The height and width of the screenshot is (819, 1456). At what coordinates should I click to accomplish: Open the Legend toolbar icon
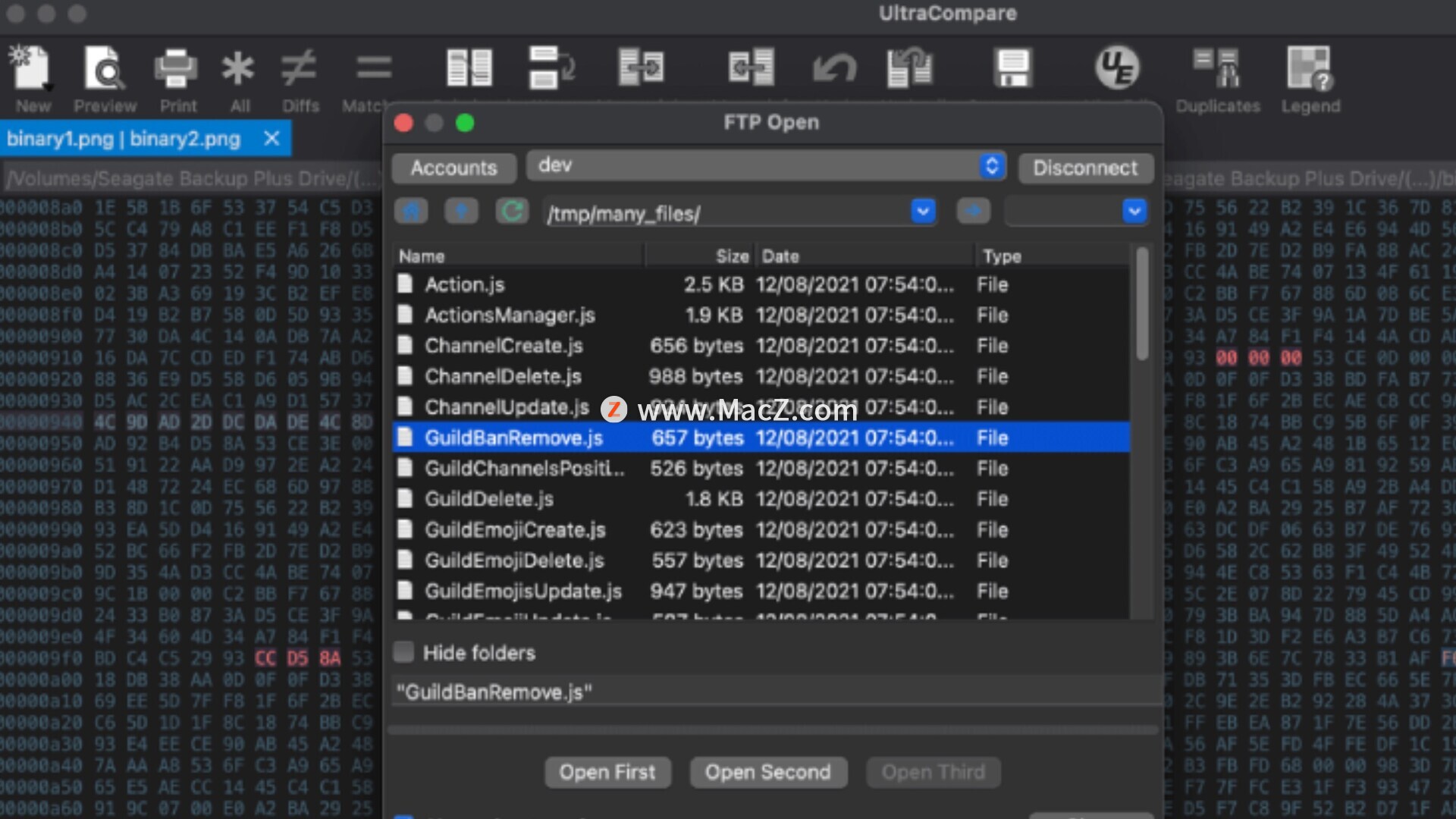[x=1310, y=68]
